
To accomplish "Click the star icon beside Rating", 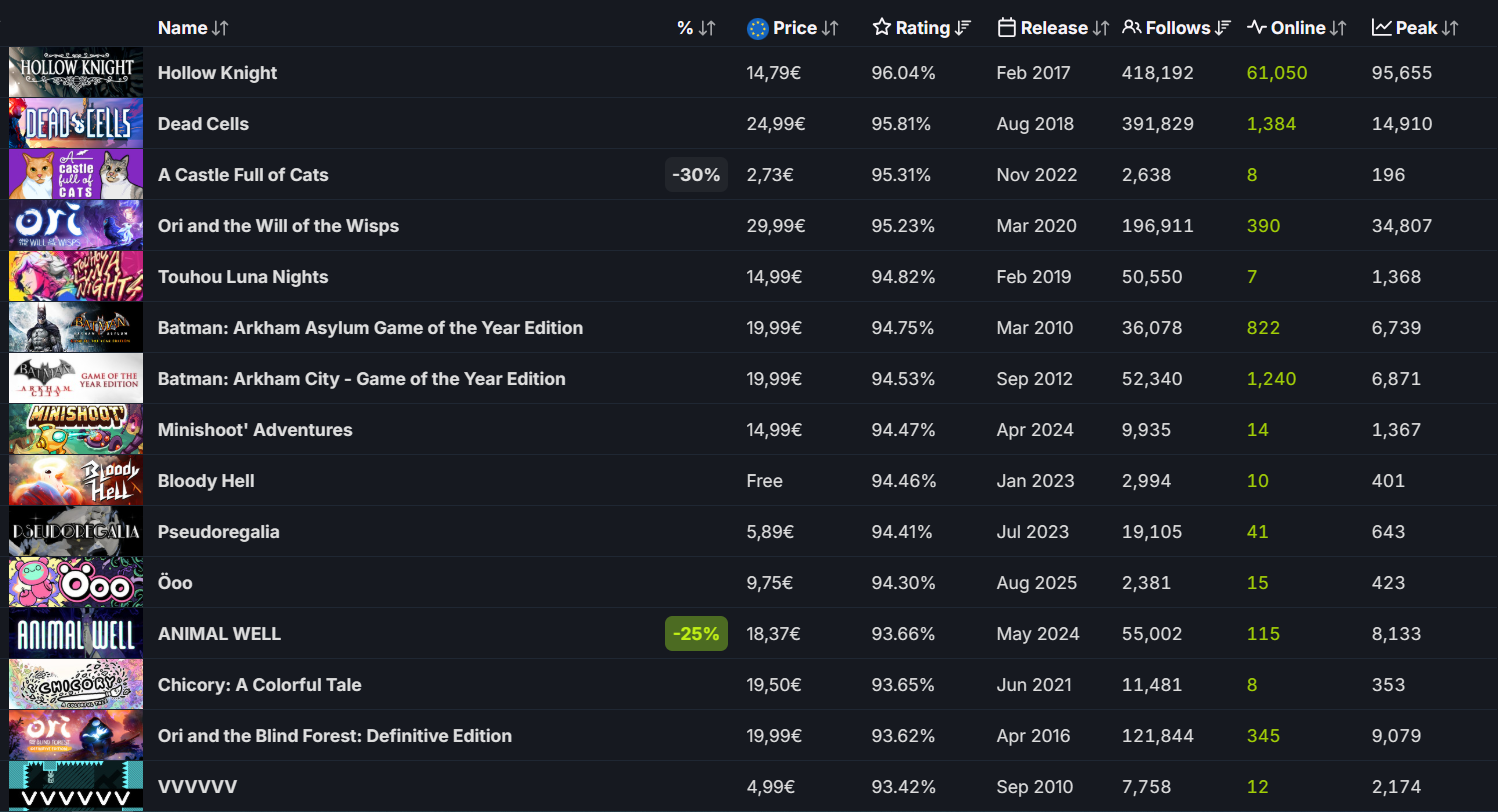I will coord(881,28).
